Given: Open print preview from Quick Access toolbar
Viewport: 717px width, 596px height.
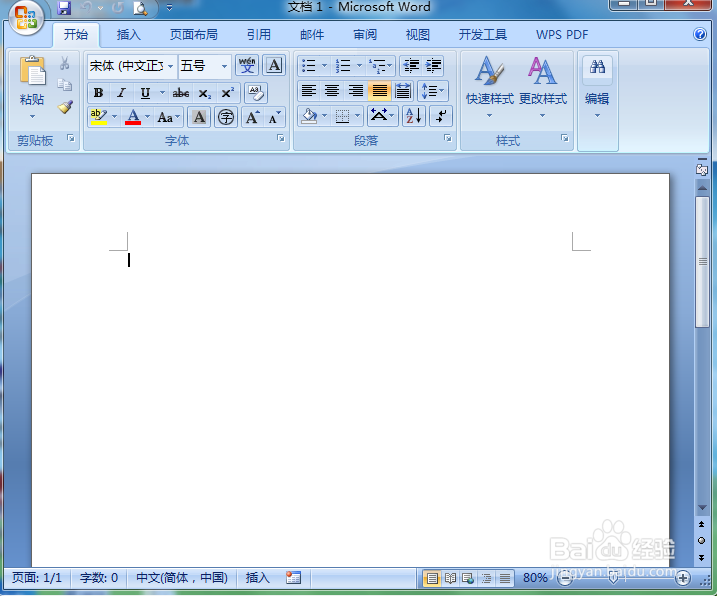Looking at the screenshot, I should (x=140, y=8).
